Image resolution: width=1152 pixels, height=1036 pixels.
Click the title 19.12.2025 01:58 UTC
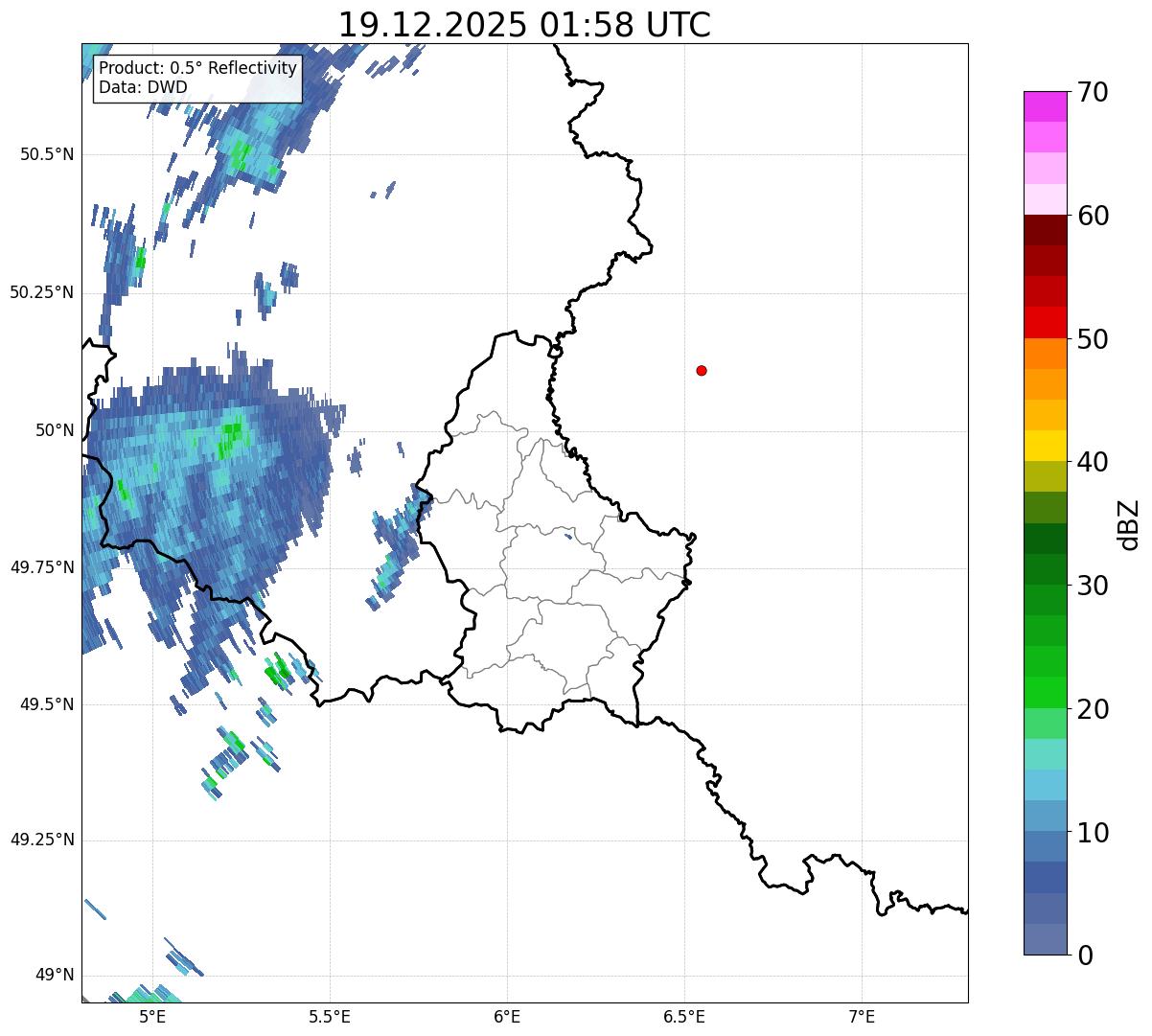coord(524,24)
